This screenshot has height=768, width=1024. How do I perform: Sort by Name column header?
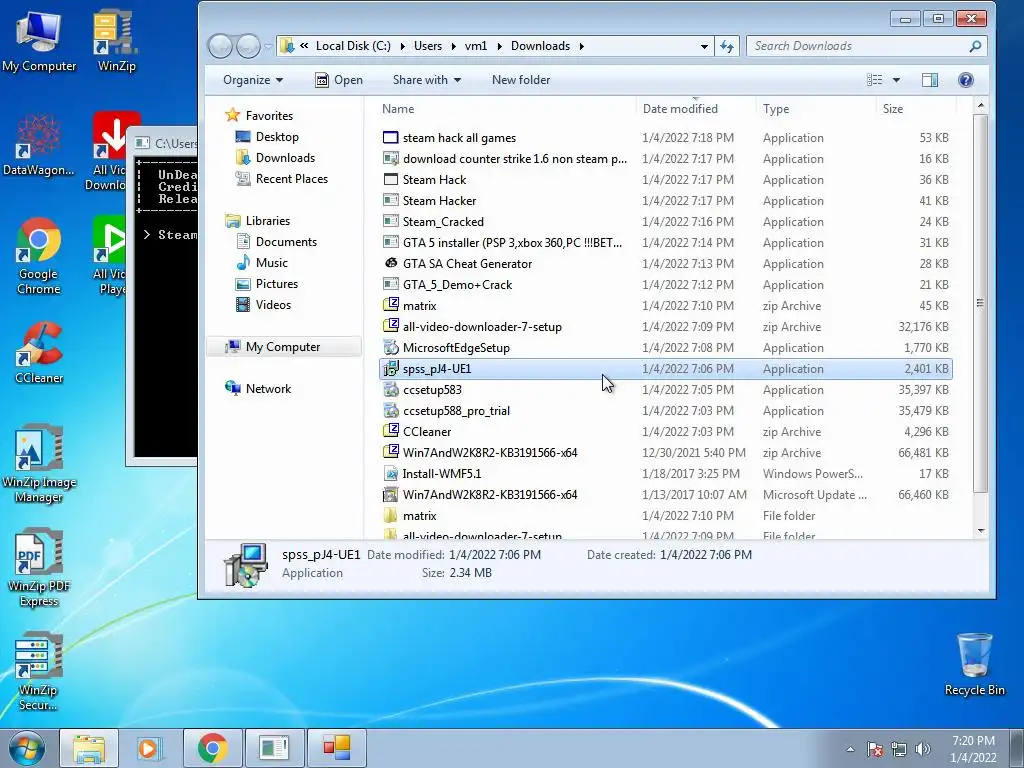[x=507, y=108]
